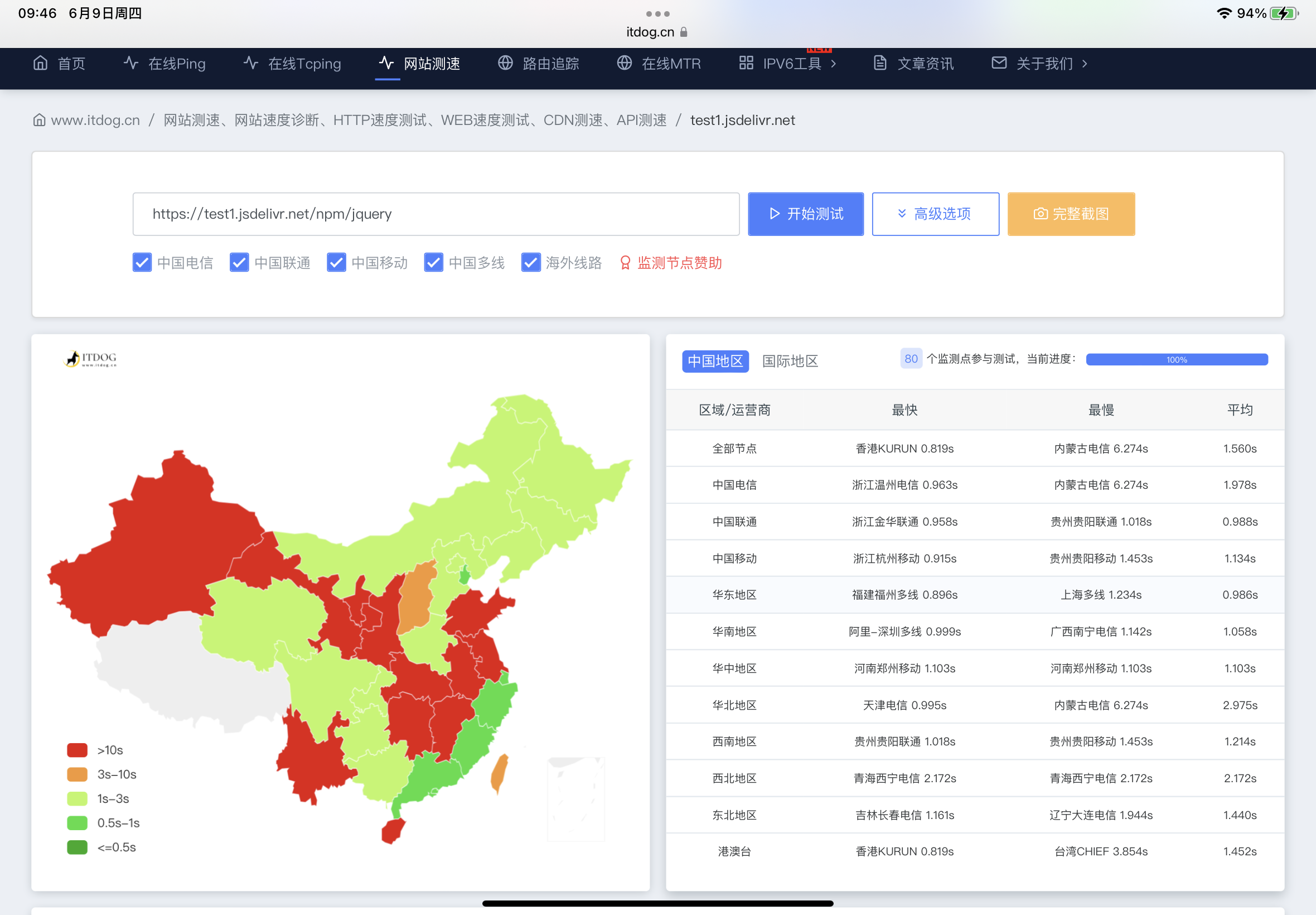Click the 台湾CHIEF 3.854s cell
1316x915 pixels.
(1101, 851)
